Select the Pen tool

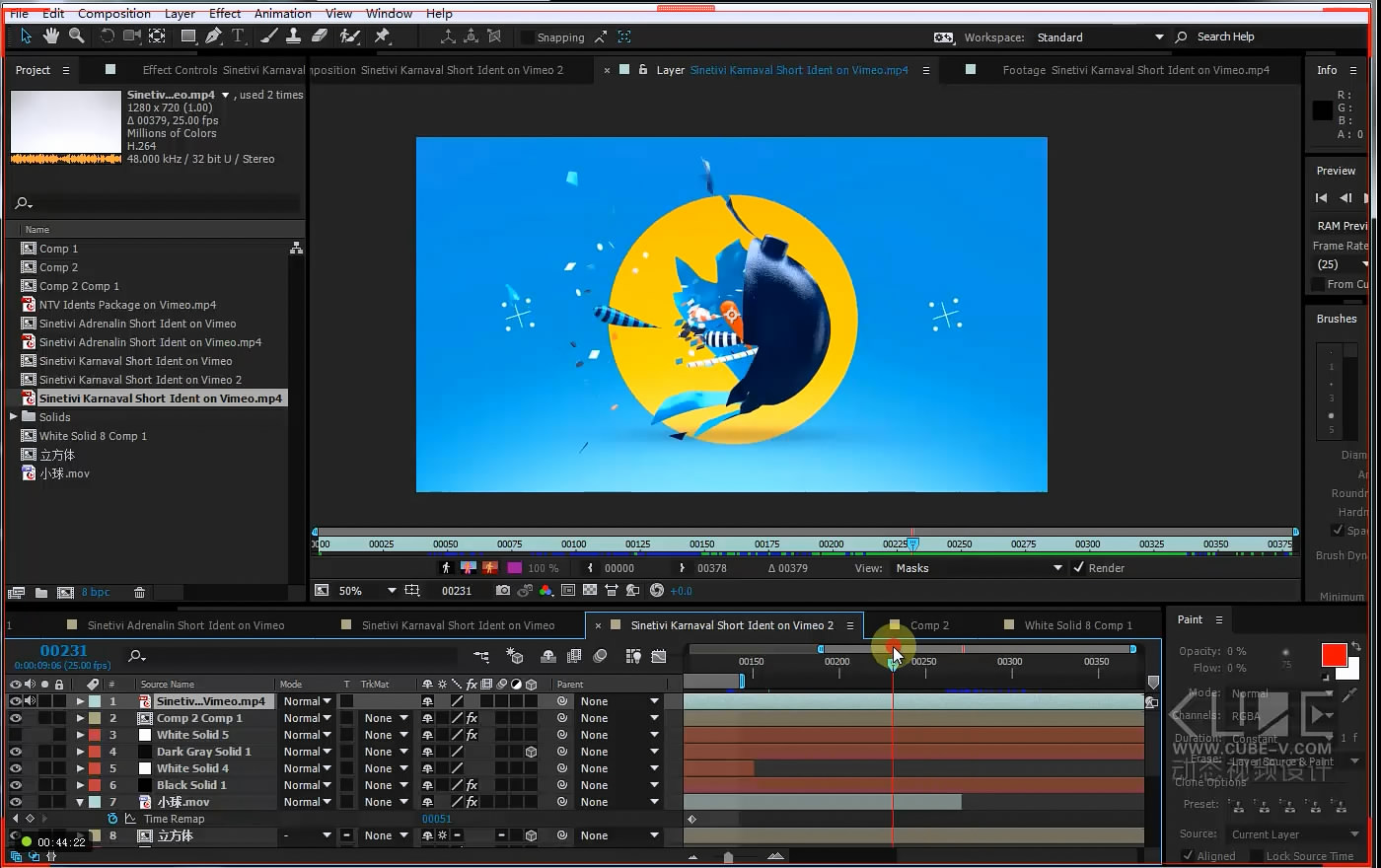click(213, 36)
